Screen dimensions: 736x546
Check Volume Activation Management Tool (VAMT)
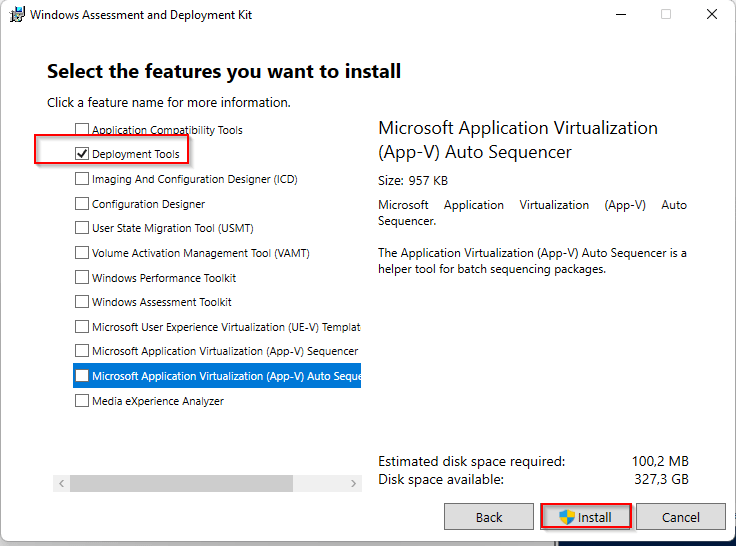pos(82,253)
